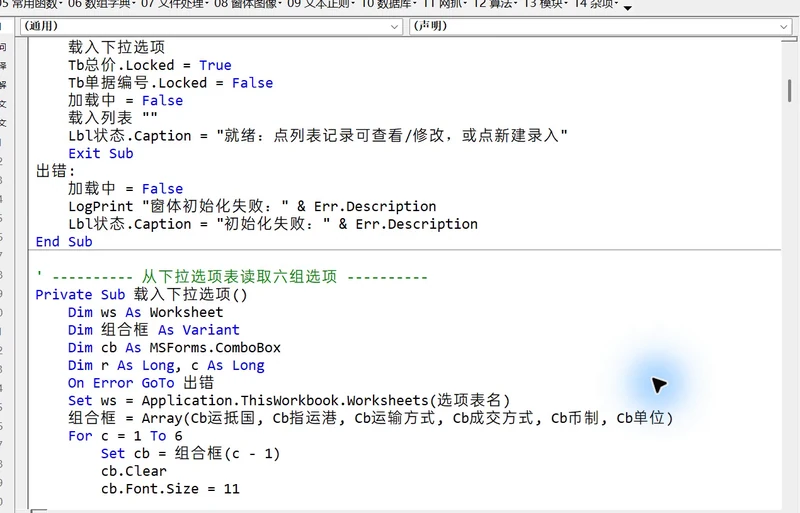Open the (通用) object dropdown
Screen dimensions: 800x513
click(x=211, y=26)
